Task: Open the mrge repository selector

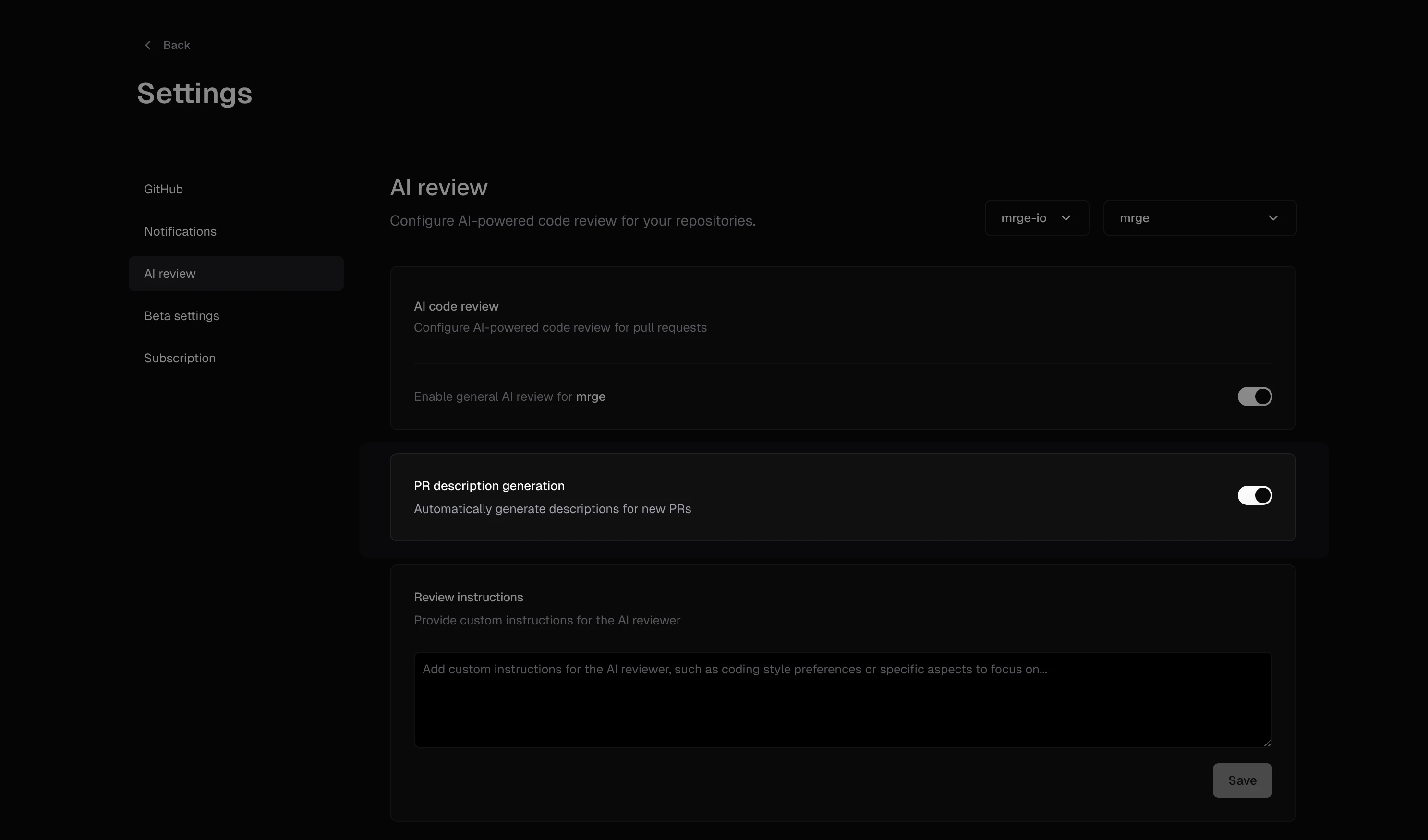Action: tap(1199, 217)
